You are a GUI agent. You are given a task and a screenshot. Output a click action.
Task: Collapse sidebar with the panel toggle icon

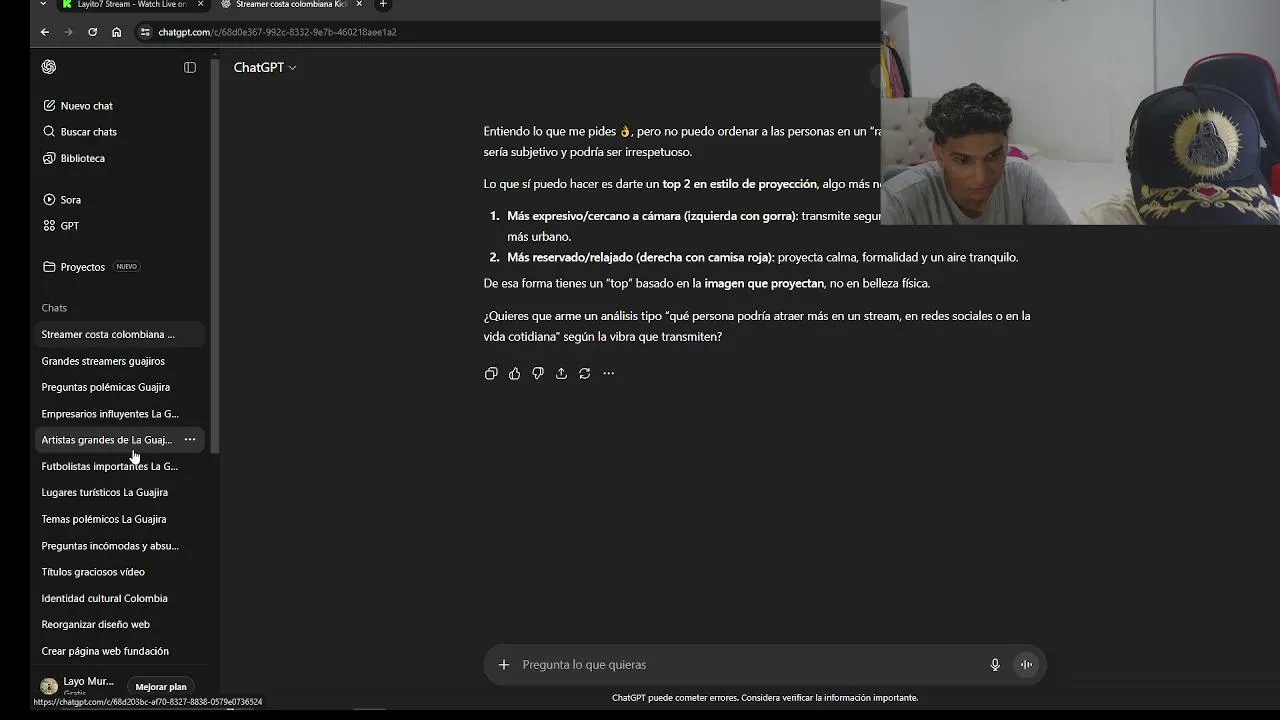190,67
